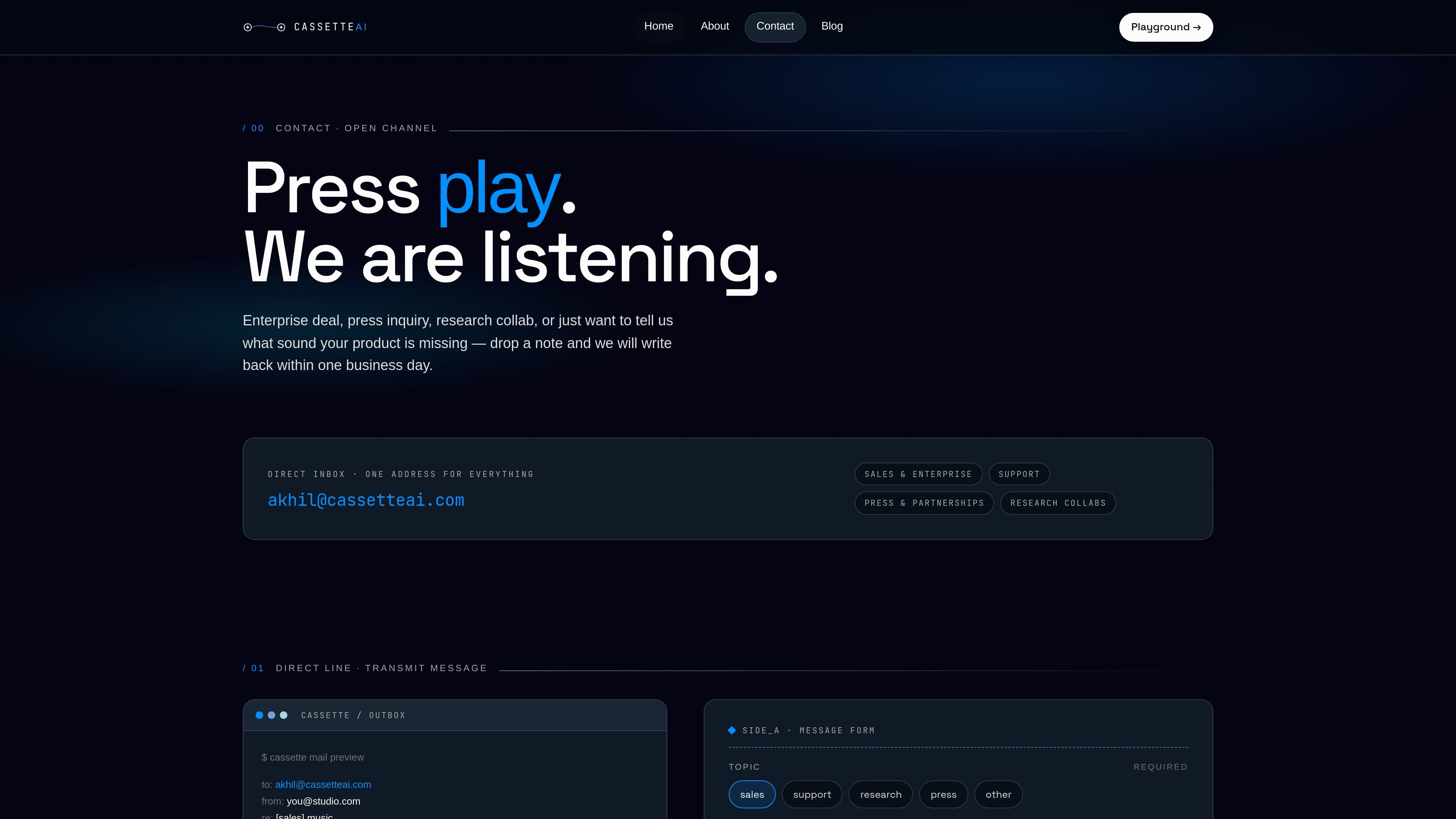Choose the other topic chip
The height and width of the screenshot is (819, 1456).
(x=998, y=794)
